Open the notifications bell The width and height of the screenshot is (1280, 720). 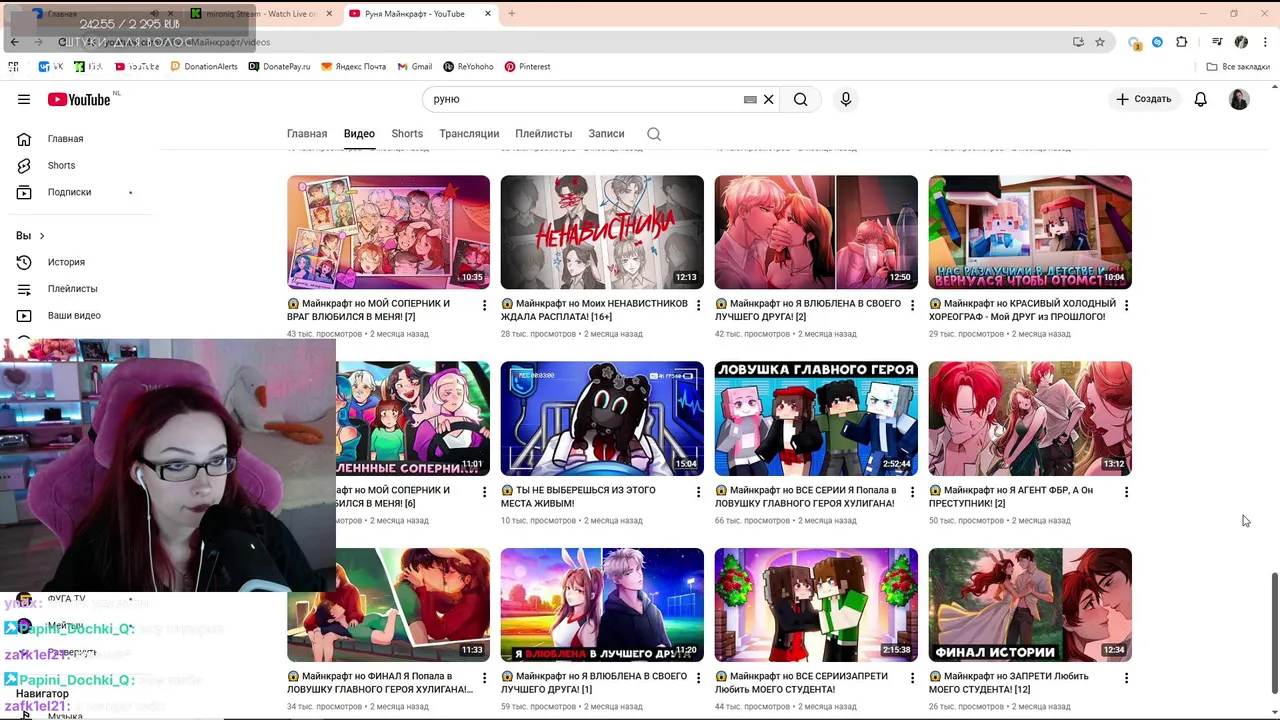tap(1201, 99)
